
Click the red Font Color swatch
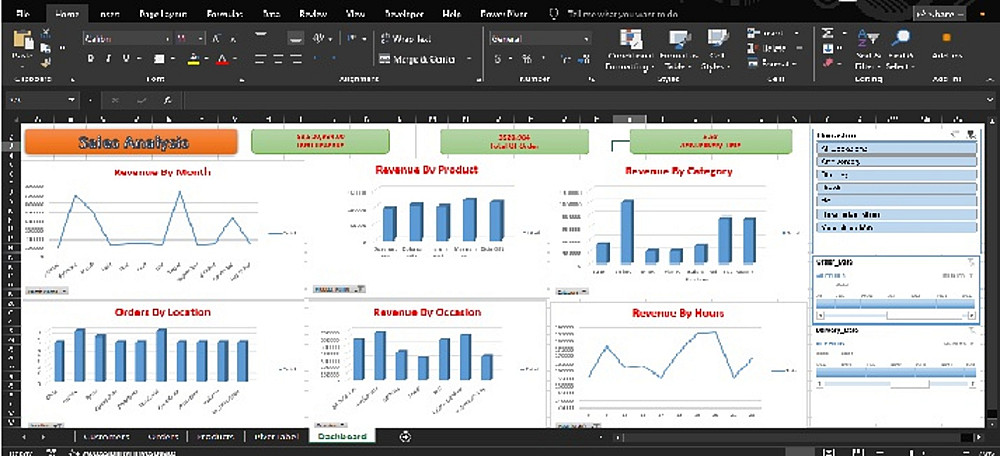(x=222, y=59)
